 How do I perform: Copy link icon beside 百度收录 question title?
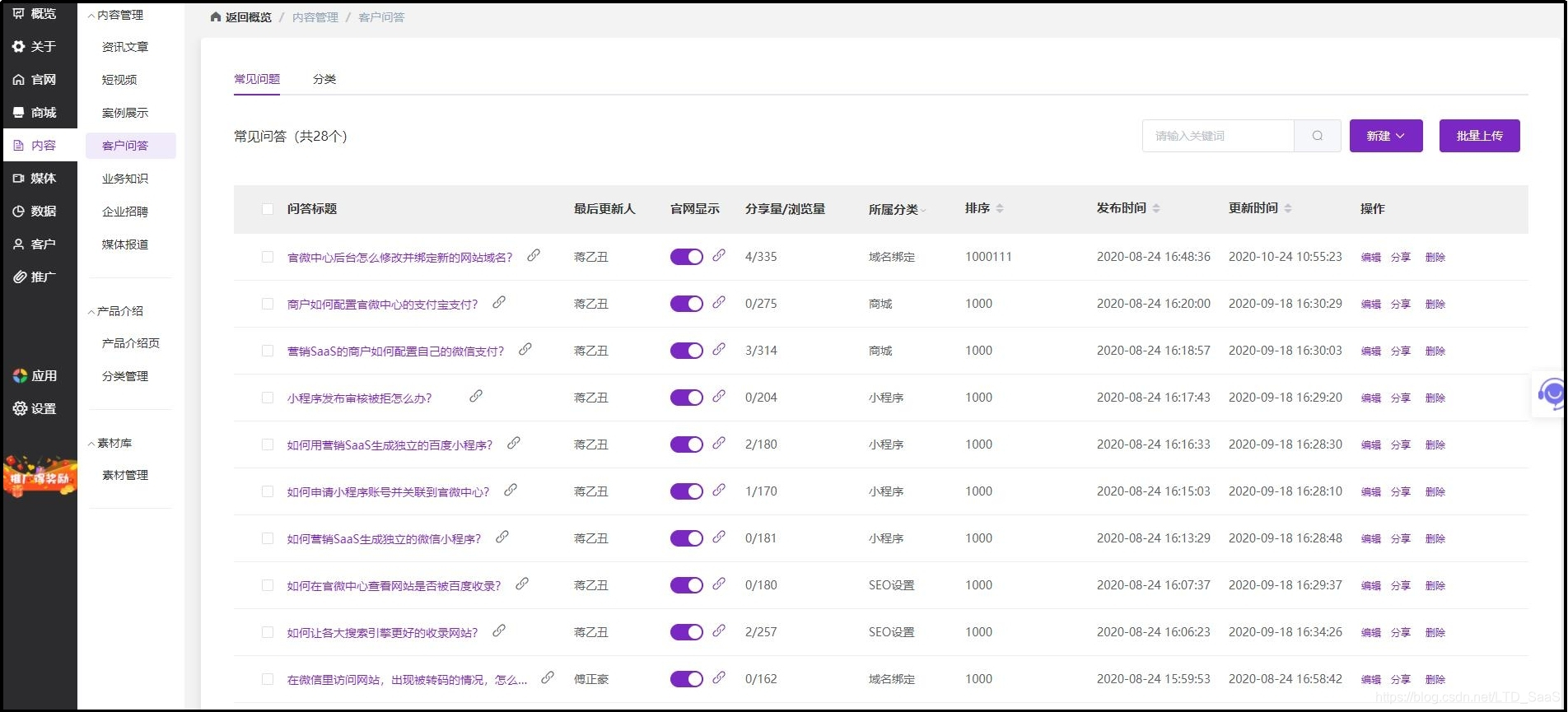(522, 584)
